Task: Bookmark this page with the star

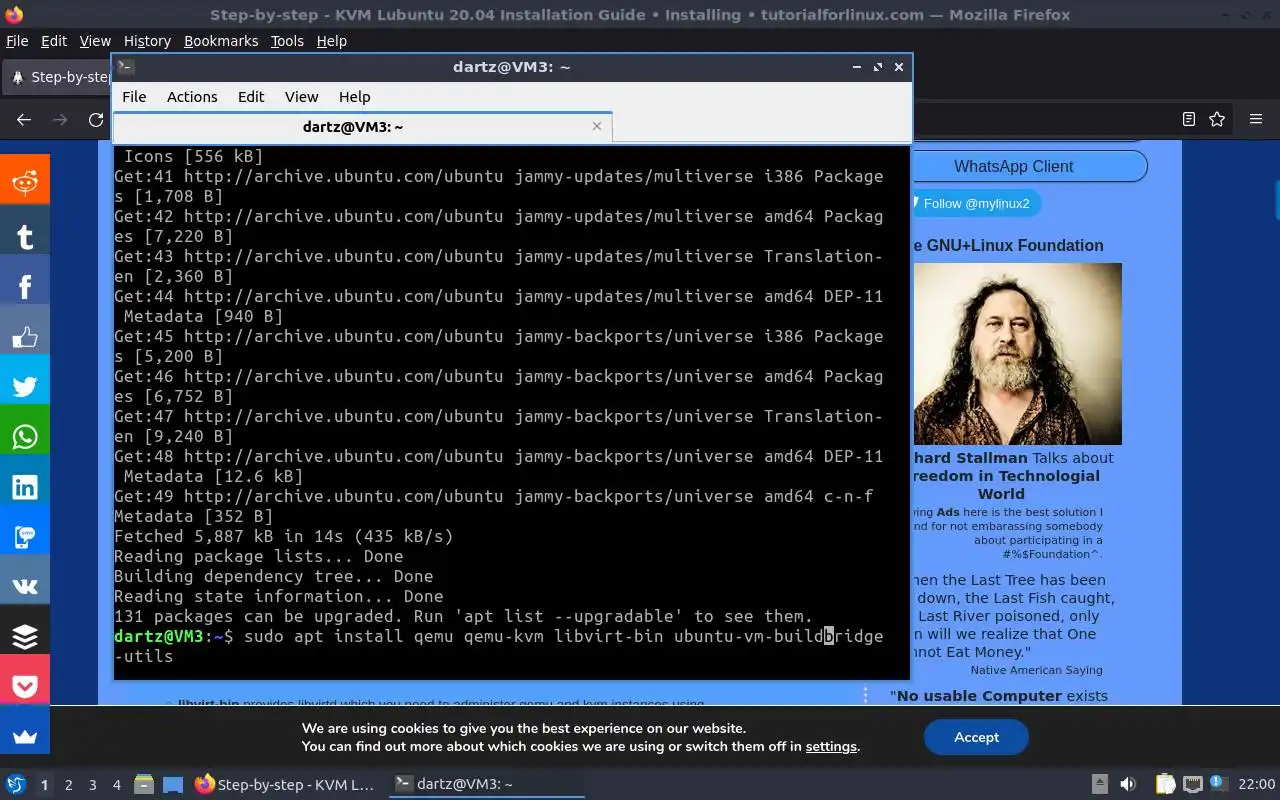Action: click(x=1217, y=119)
